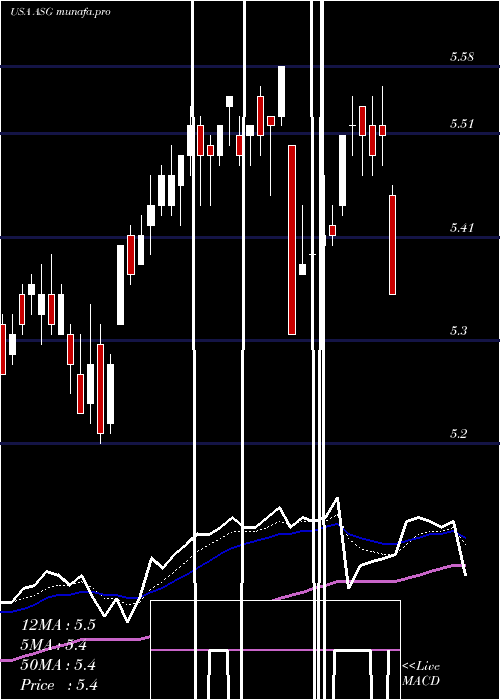Click the 5.58 price level label
The height and width of the screenshot is (700, 500).
(462, 57)
